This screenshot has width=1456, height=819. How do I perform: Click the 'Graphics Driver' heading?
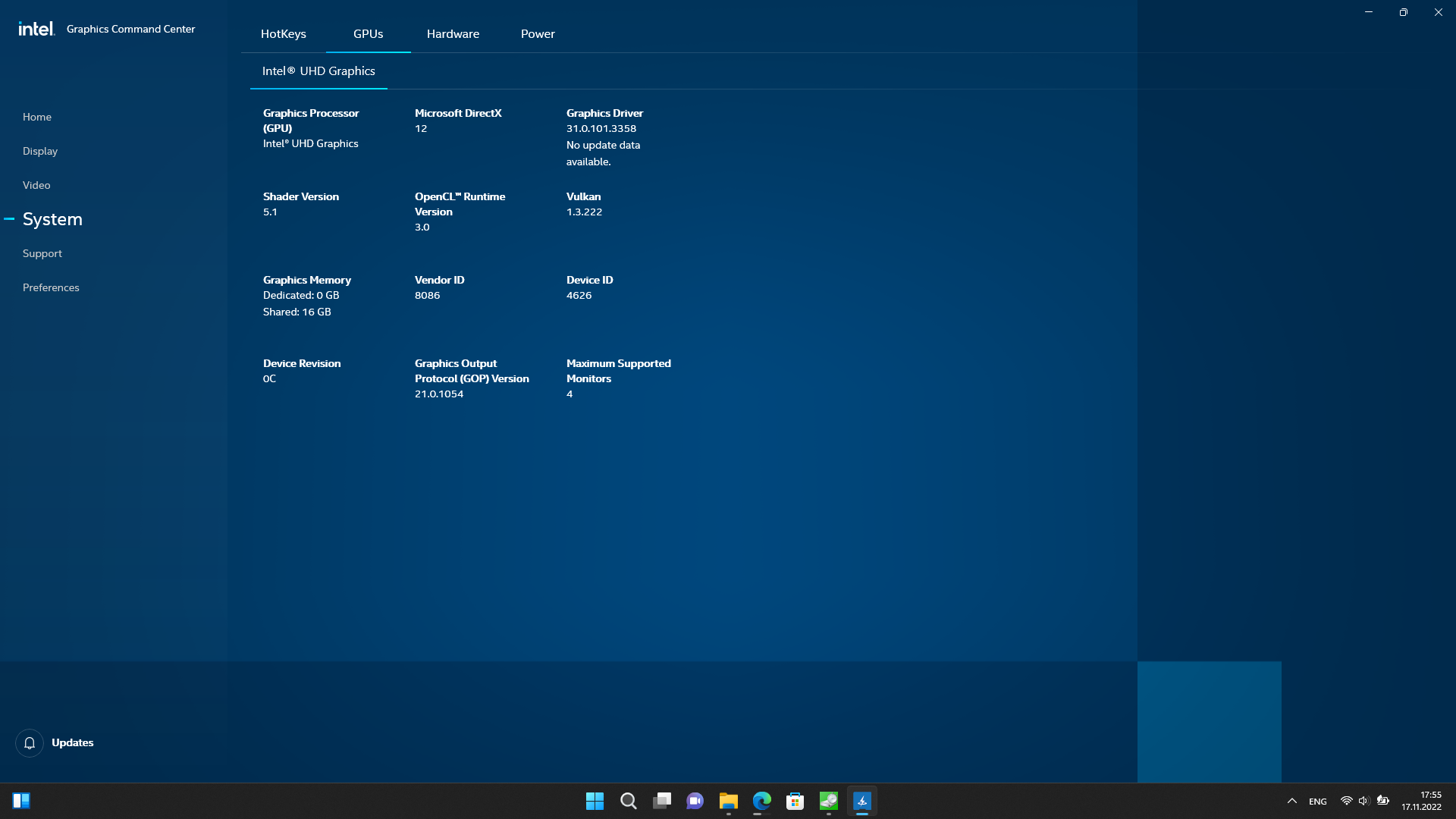tap(604, 113)
